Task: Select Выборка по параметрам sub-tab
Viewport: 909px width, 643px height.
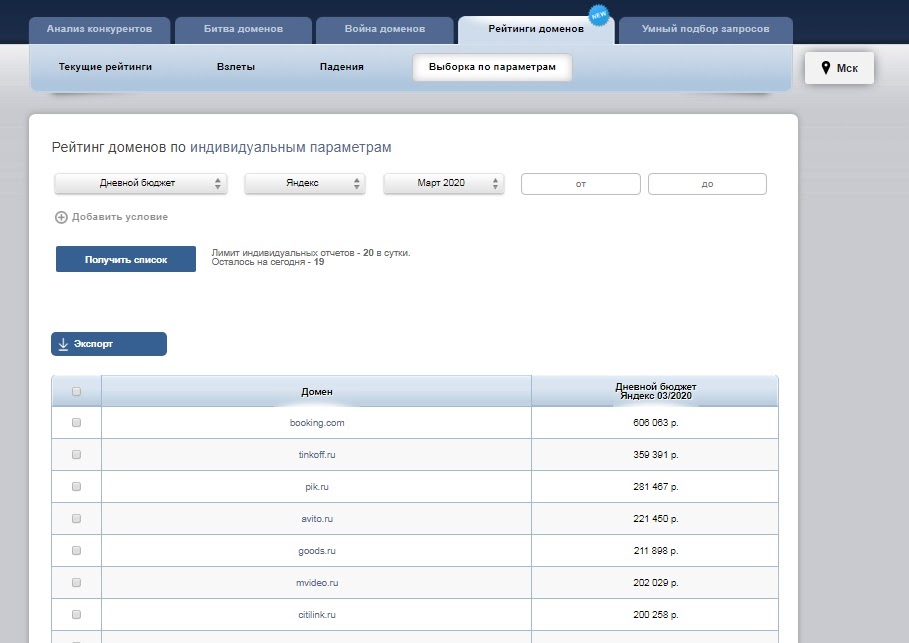Action: pos(492,67)
